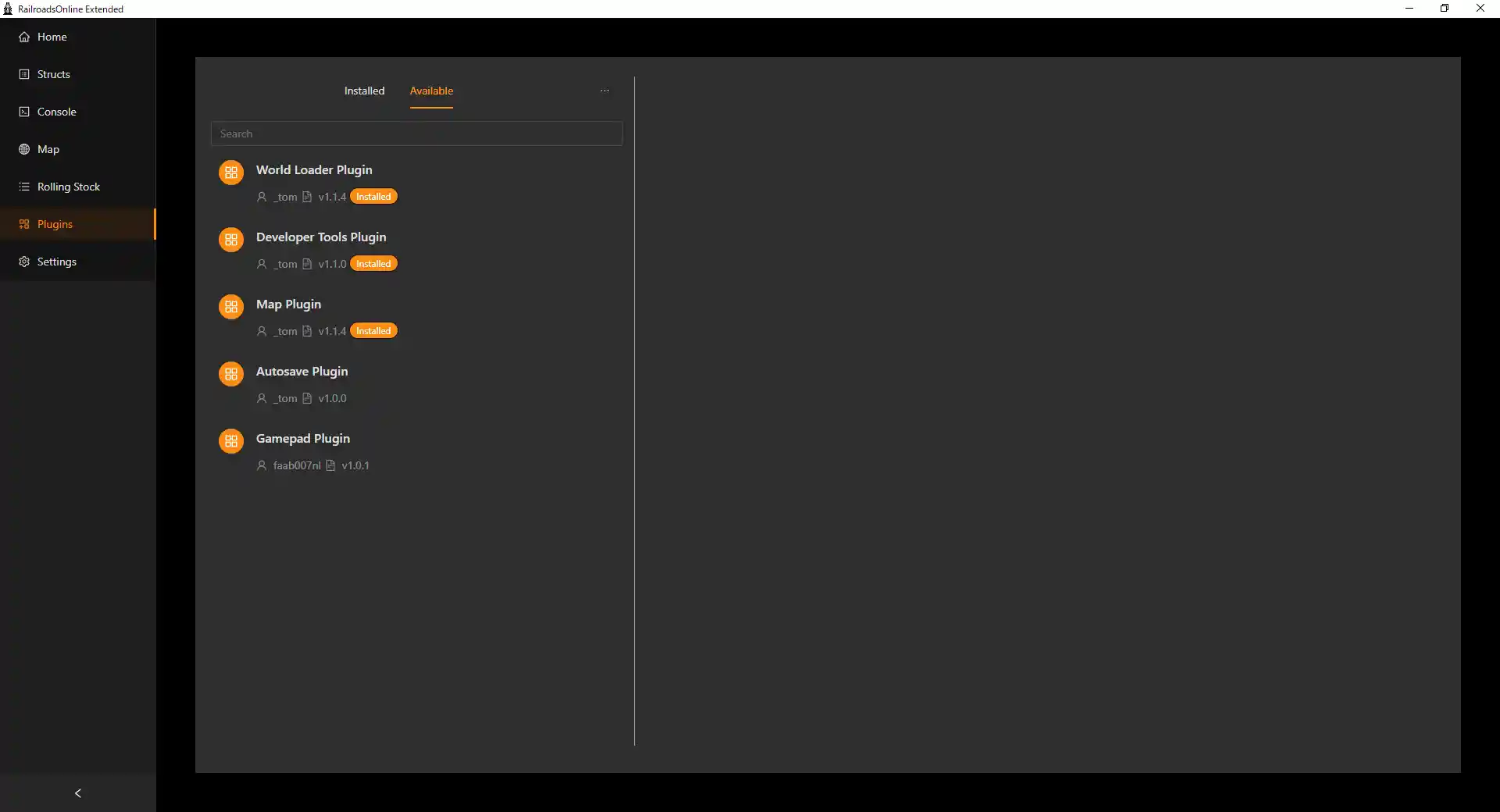Click version file icon under Gamepad Plugin
Screen dimensions: 1500x812
(x=330, y=465)
